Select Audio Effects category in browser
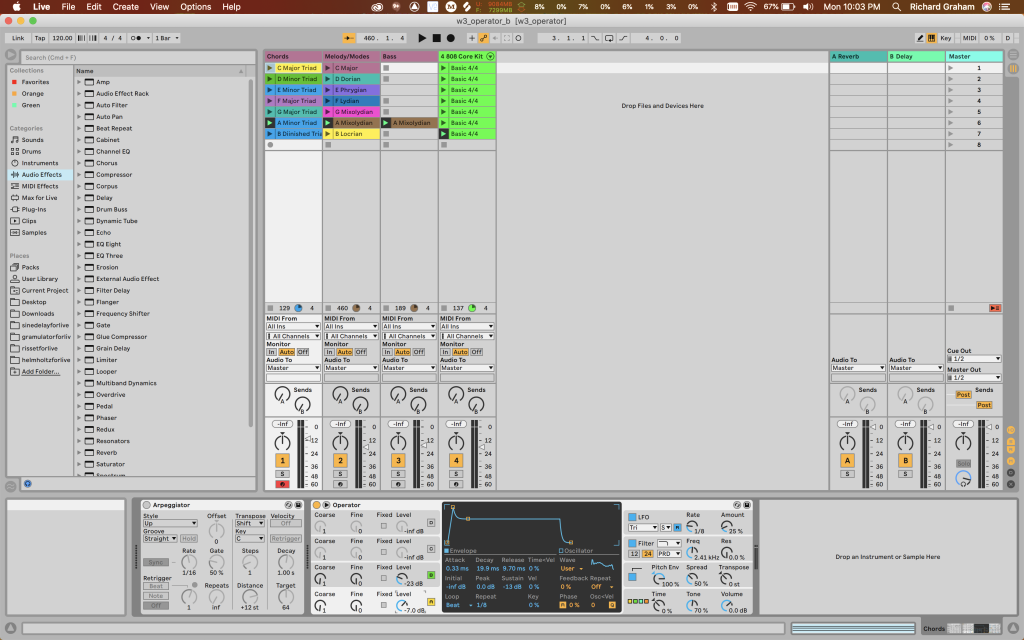 [40, 174]
